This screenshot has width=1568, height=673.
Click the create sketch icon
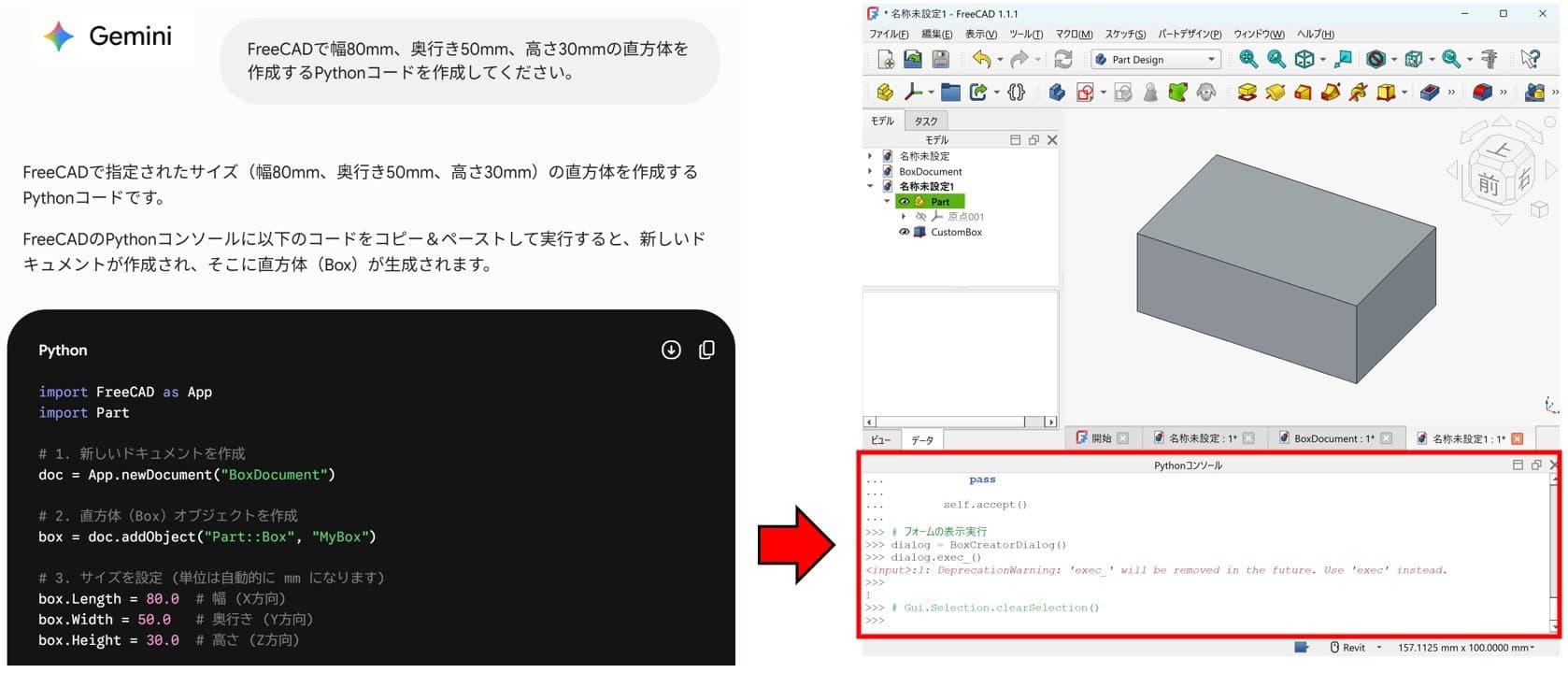(x=1085, y=92)
